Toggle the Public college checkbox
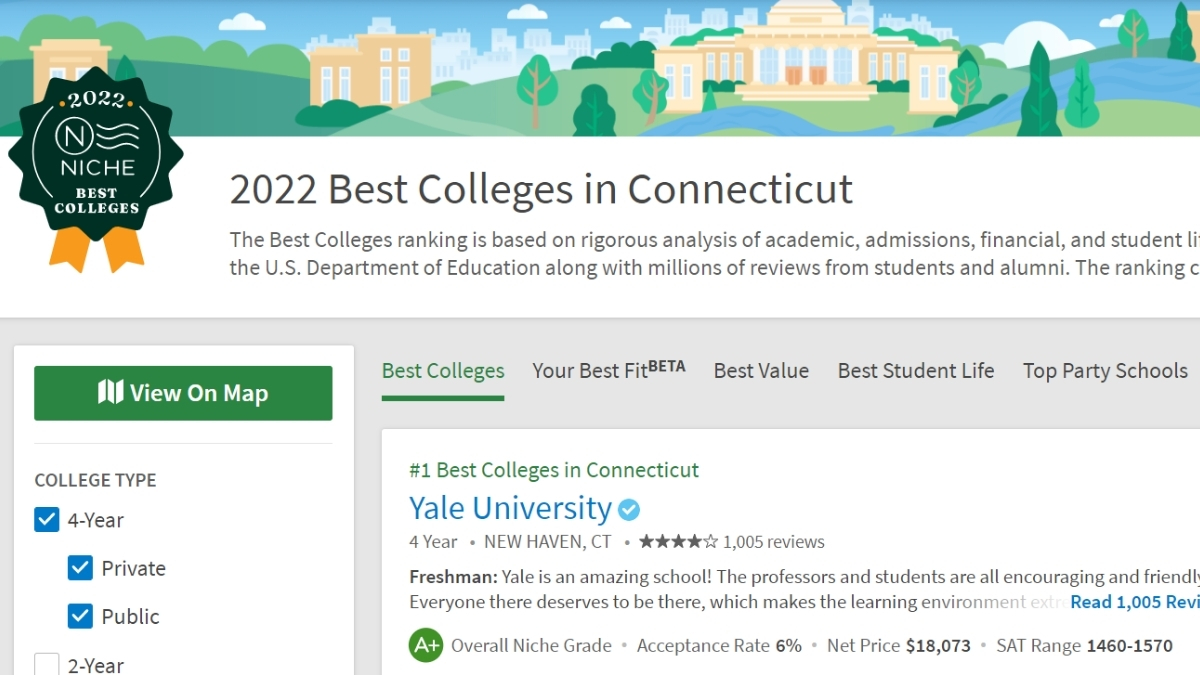This screenshot has width=1200, height=675. (80, 616)
